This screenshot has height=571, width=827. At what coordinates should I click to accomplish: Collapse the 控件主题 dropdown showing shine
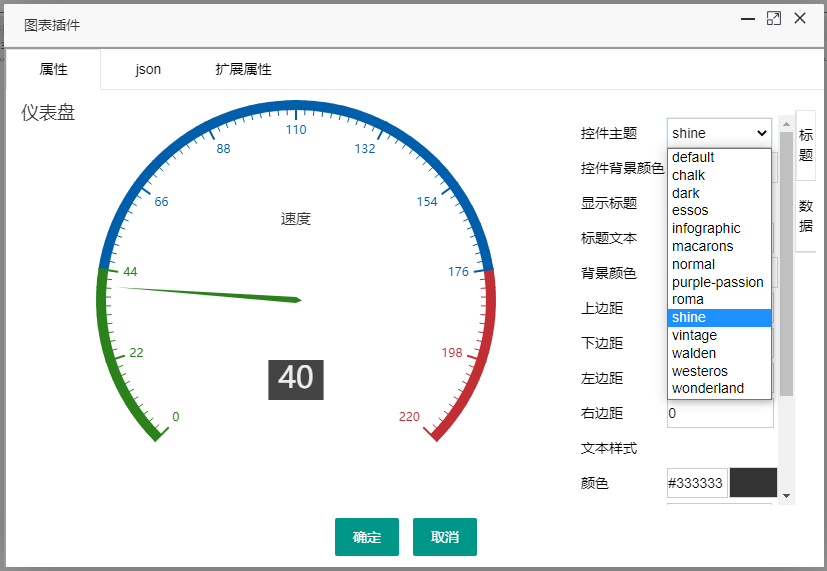(x=719, y=133)
